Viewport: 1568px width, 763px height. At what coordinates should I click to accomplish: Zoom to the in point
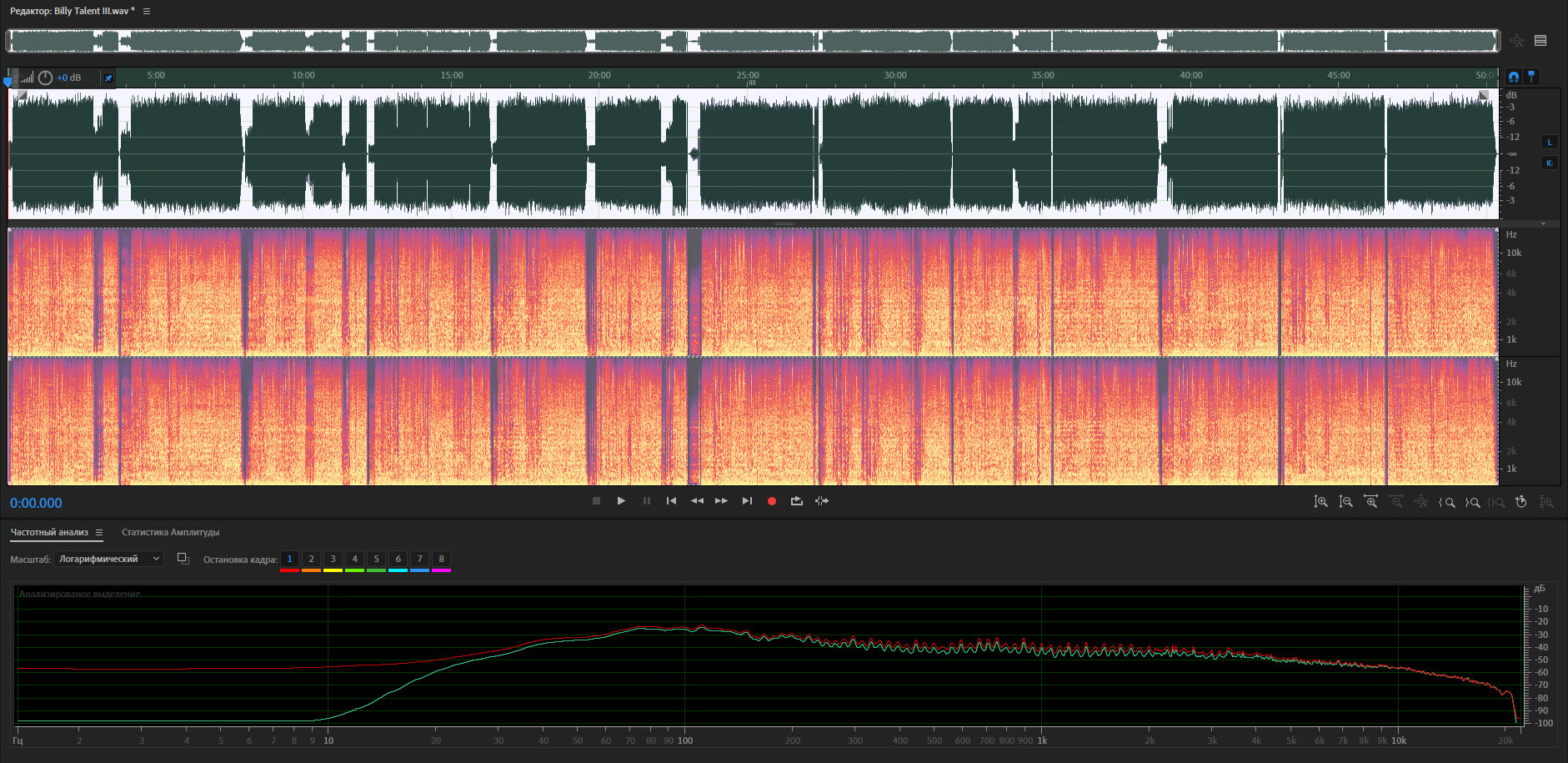pos(1447,502)
